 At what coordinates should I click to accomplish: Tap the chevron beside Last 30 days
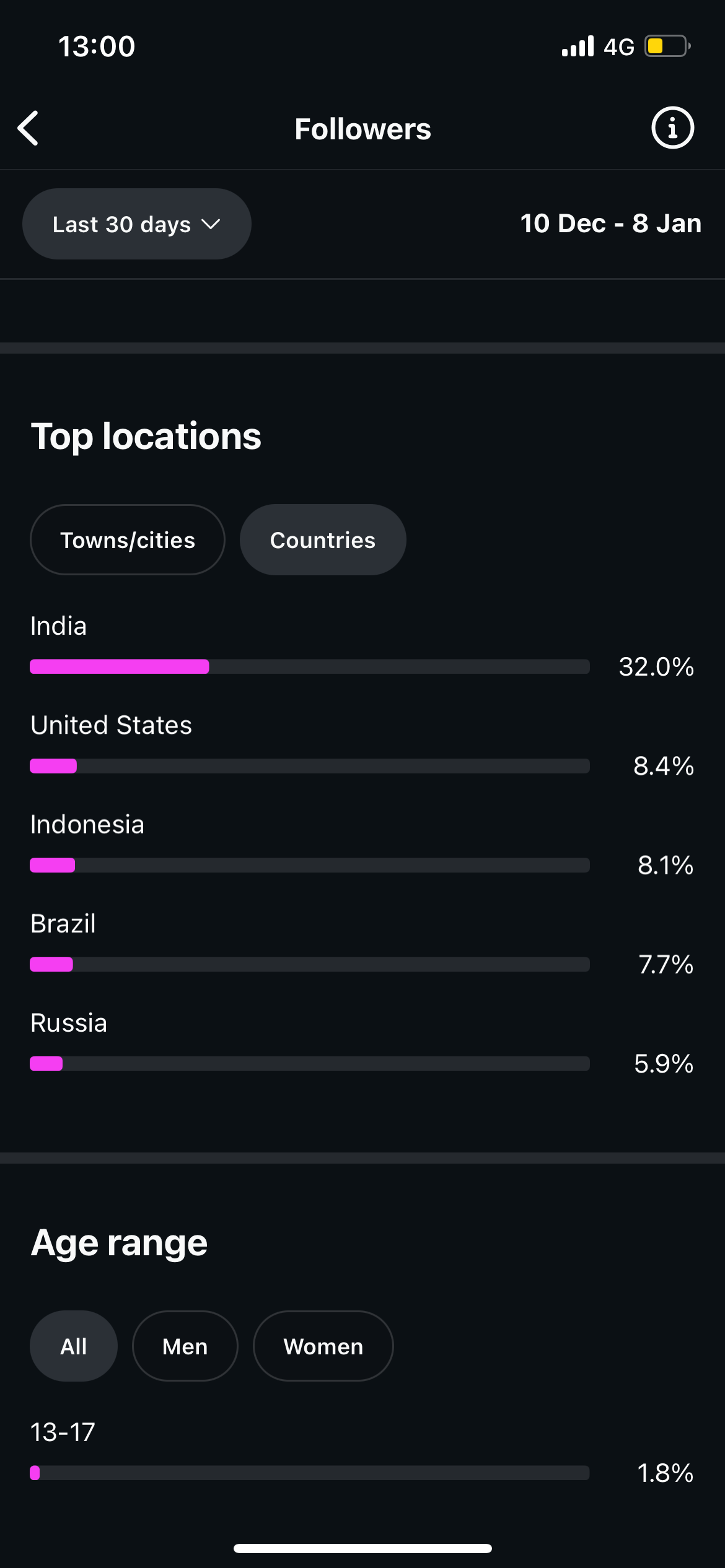[x=211, y=224]
